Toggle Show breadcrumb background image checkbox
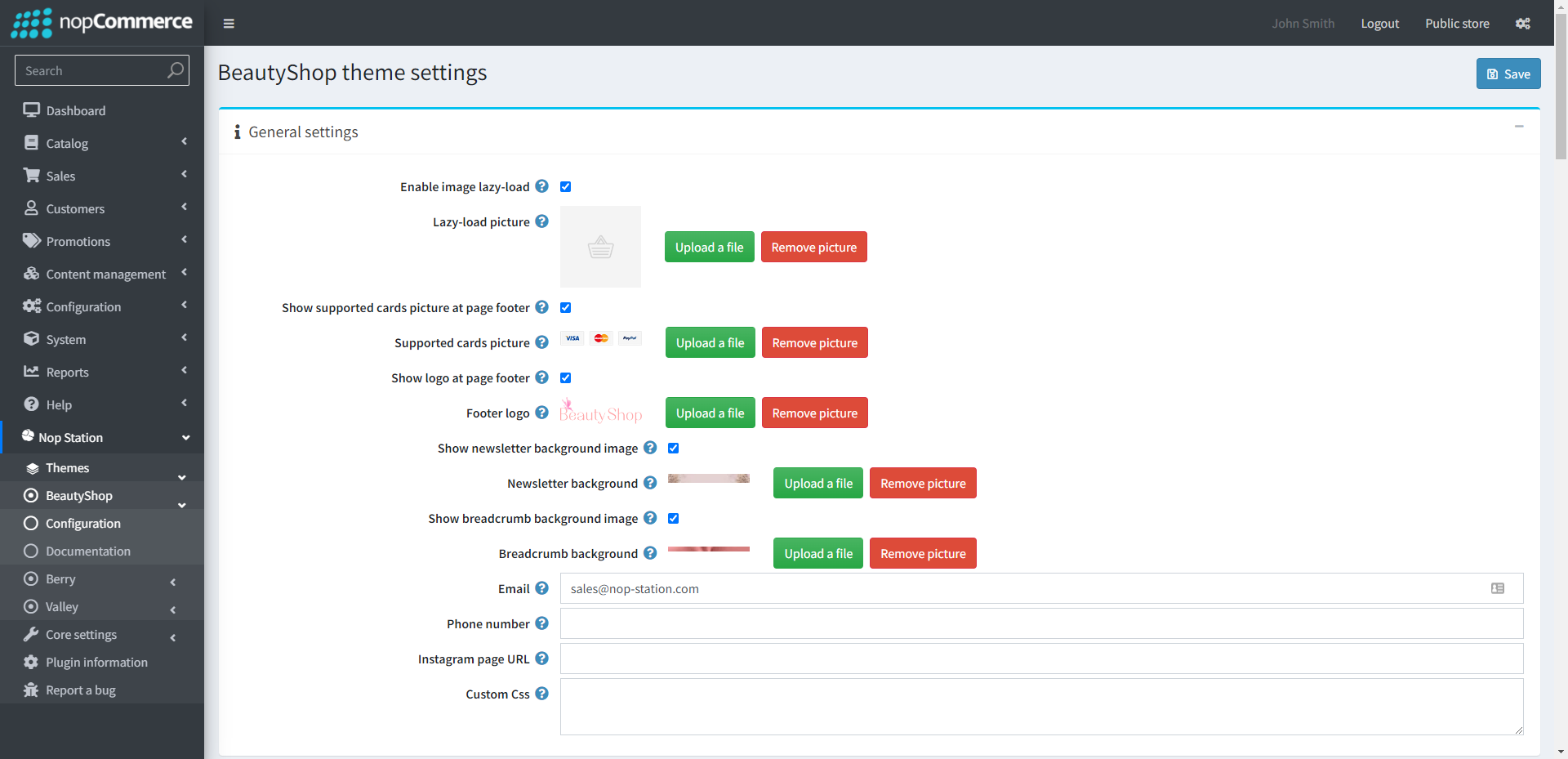1568x759 pixels. point(673,519)
